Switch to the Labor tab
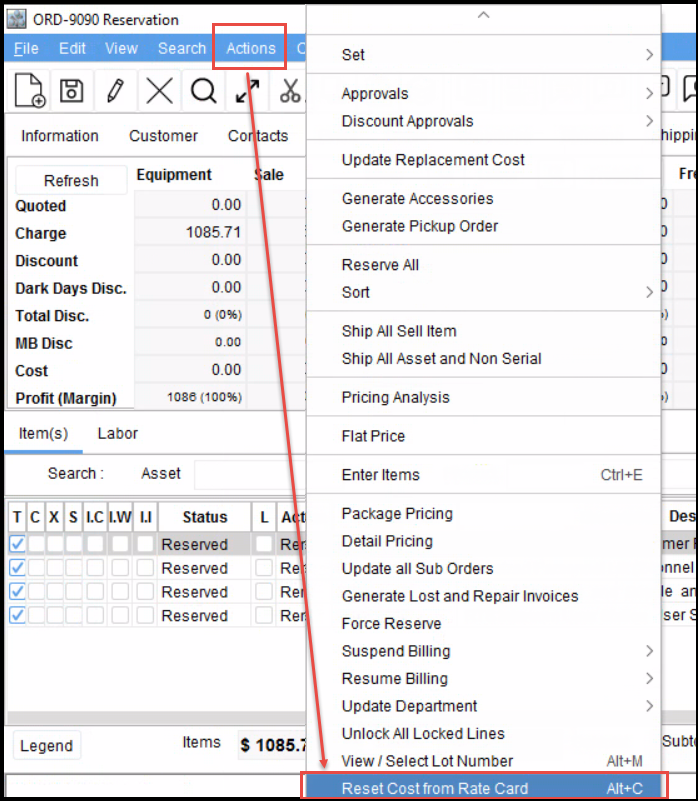Image resolution: width=698 pixels, height=801 pixels. (x=118, y=433)
